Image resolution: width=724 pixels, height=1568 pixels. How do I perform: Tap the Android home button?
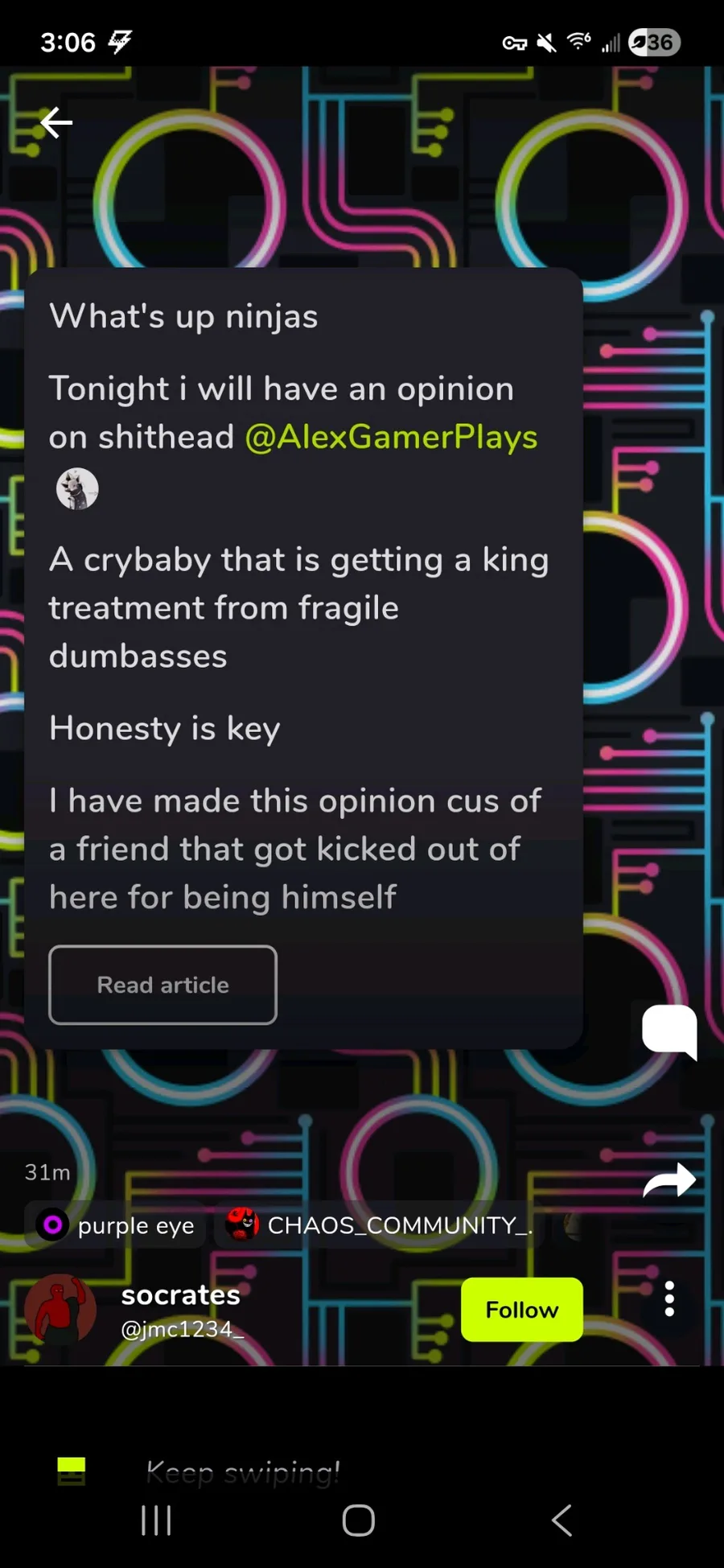(359, 1521)
